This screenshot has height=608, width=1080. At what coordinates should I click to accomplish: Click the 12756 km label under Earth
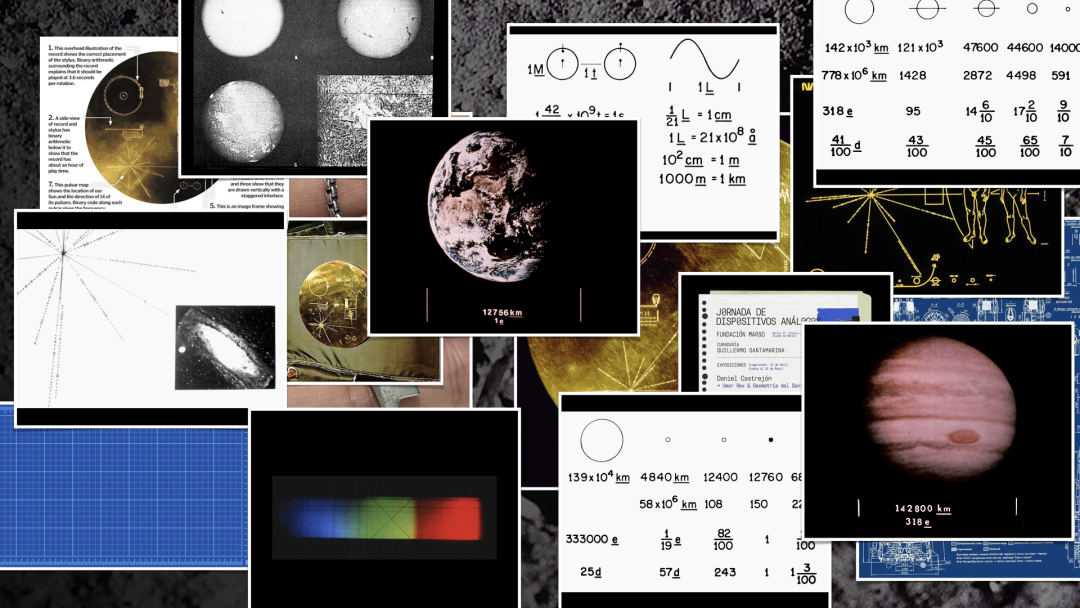point(502,312)
